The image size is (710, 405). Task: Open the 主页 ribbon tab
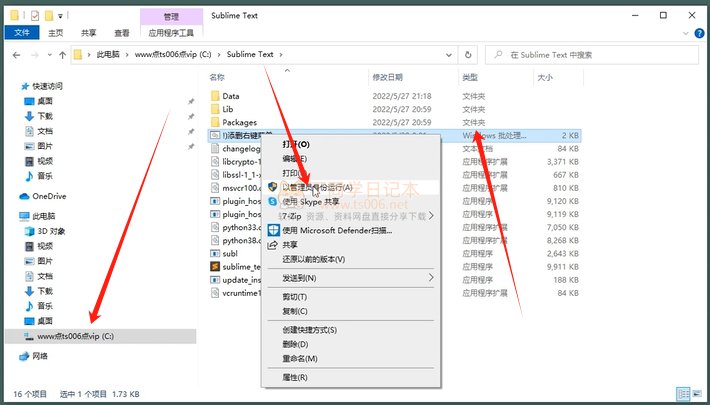point(56,33)
